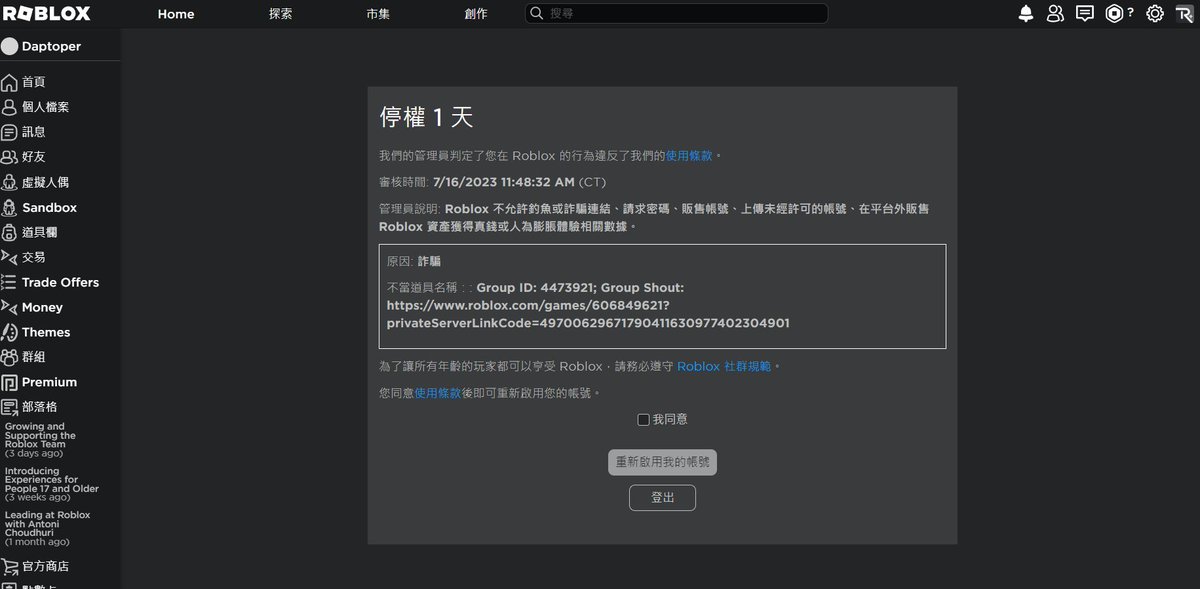This screenshot has width=1200, height=589.
Task: Open the 創作 top navigation item
Action: pos(476,14)
